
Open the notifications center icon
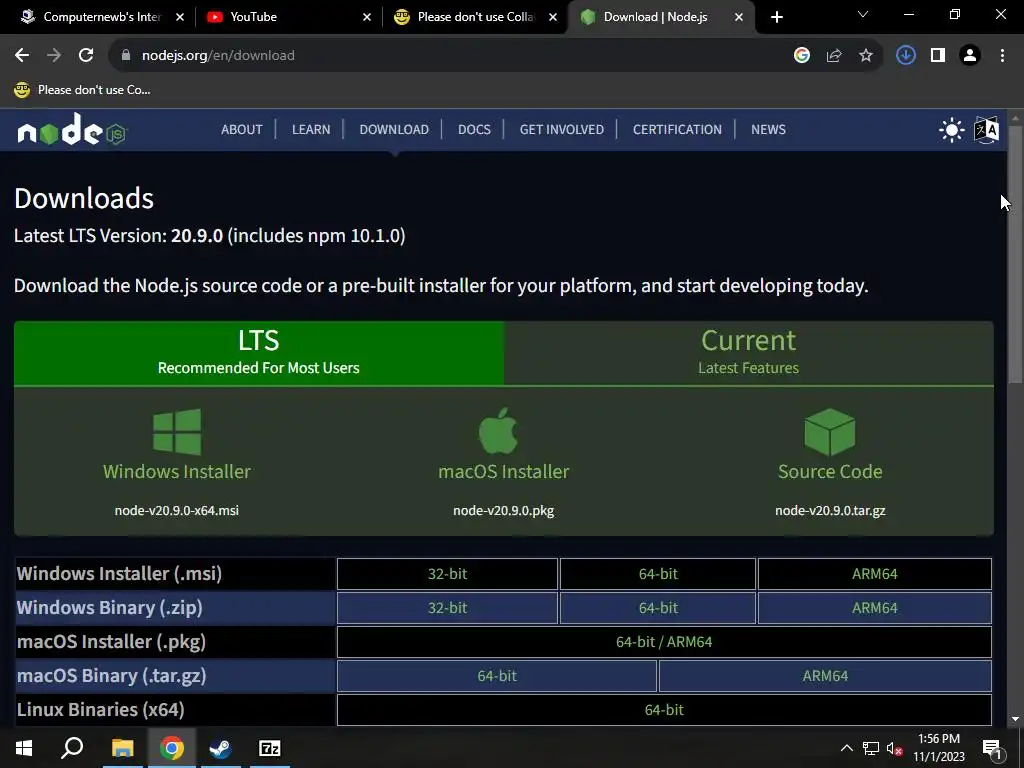point(992,748)
